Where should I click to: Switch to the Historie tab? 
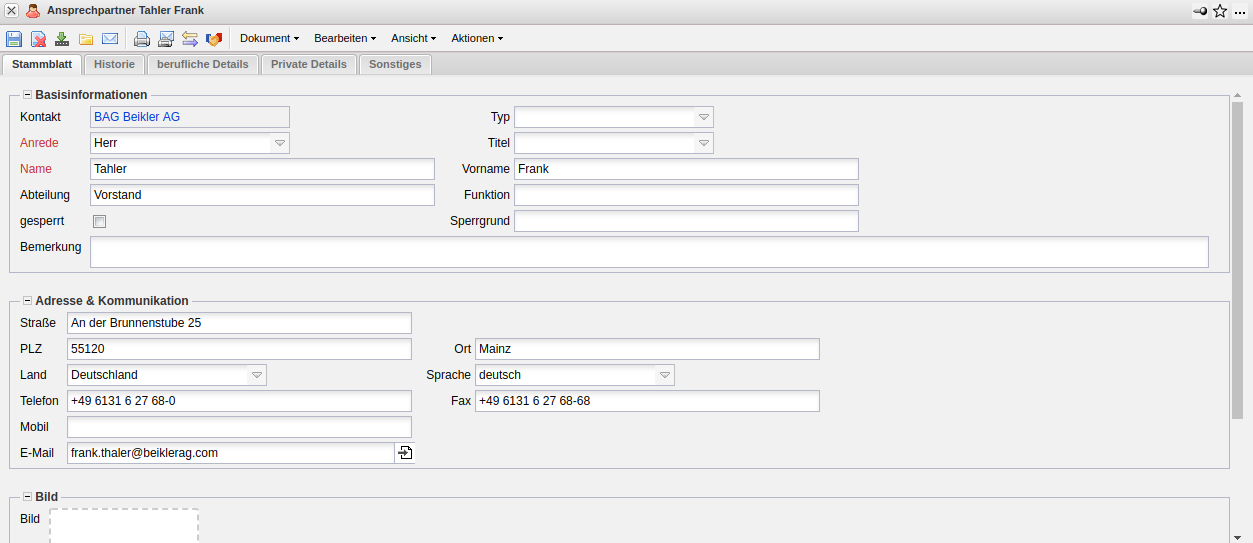(114, 64)
